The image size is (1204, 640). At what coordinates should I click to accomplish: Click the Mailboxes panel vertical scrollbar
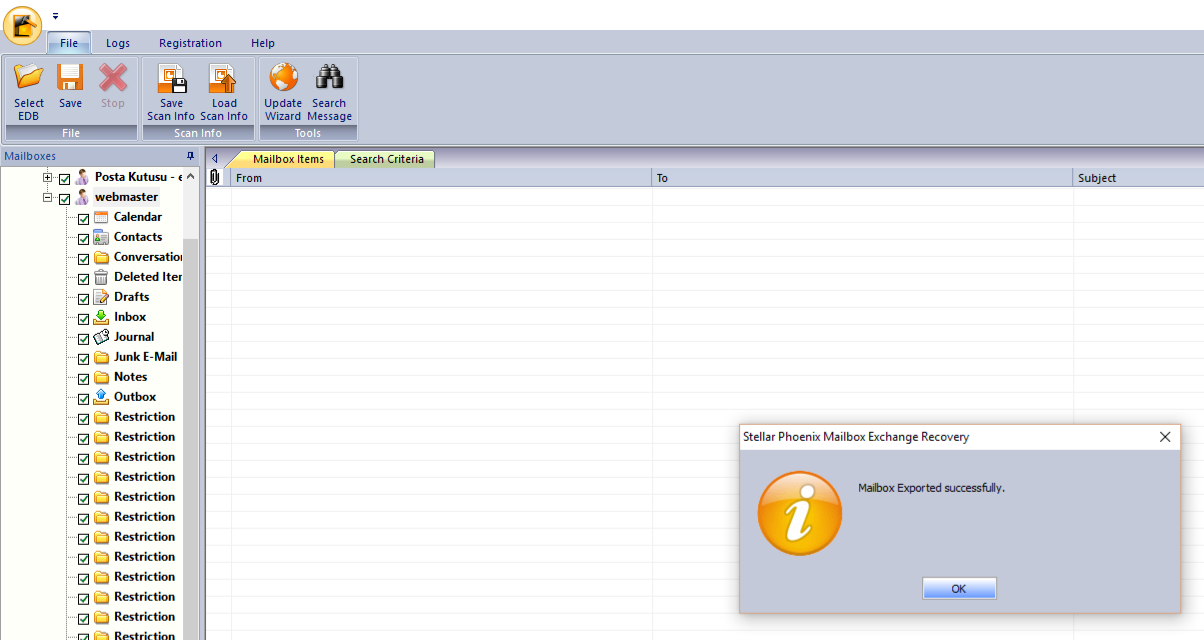tap(191, 403)
